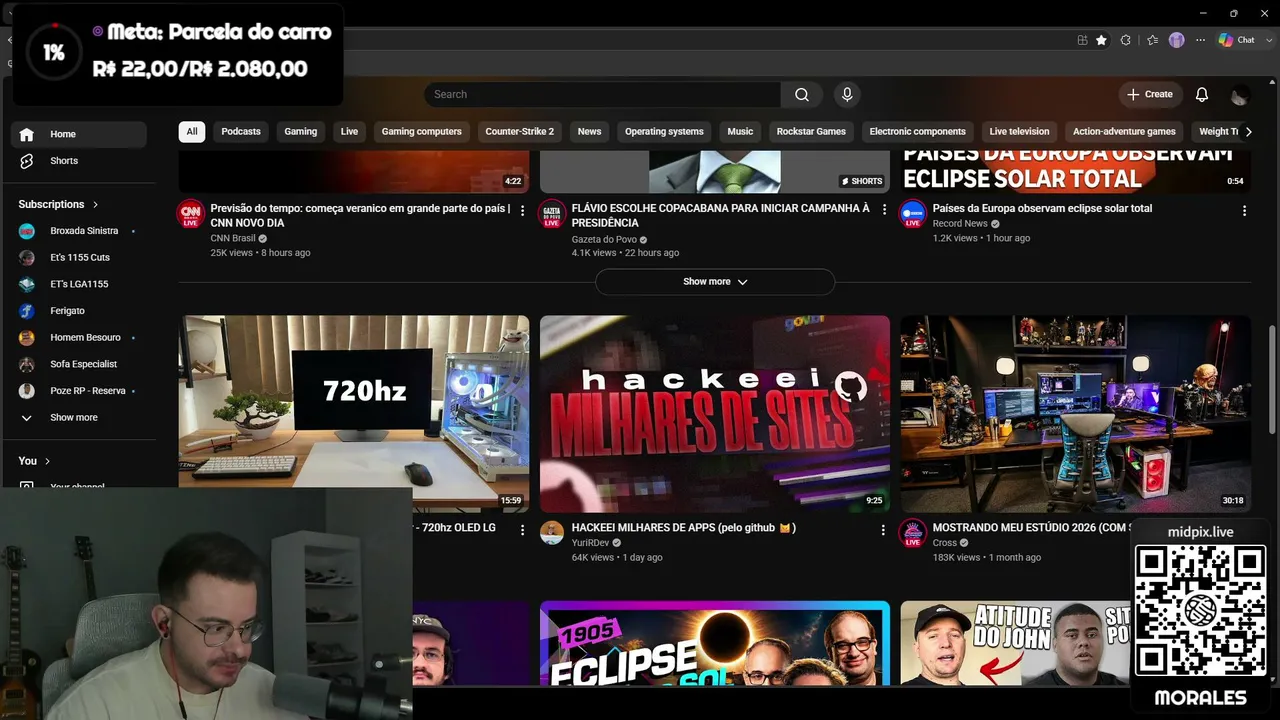Viewport: 1280px width, 720px height.
Task: Open more options for 720hz OLED LG video
Action: pos(522,530)
